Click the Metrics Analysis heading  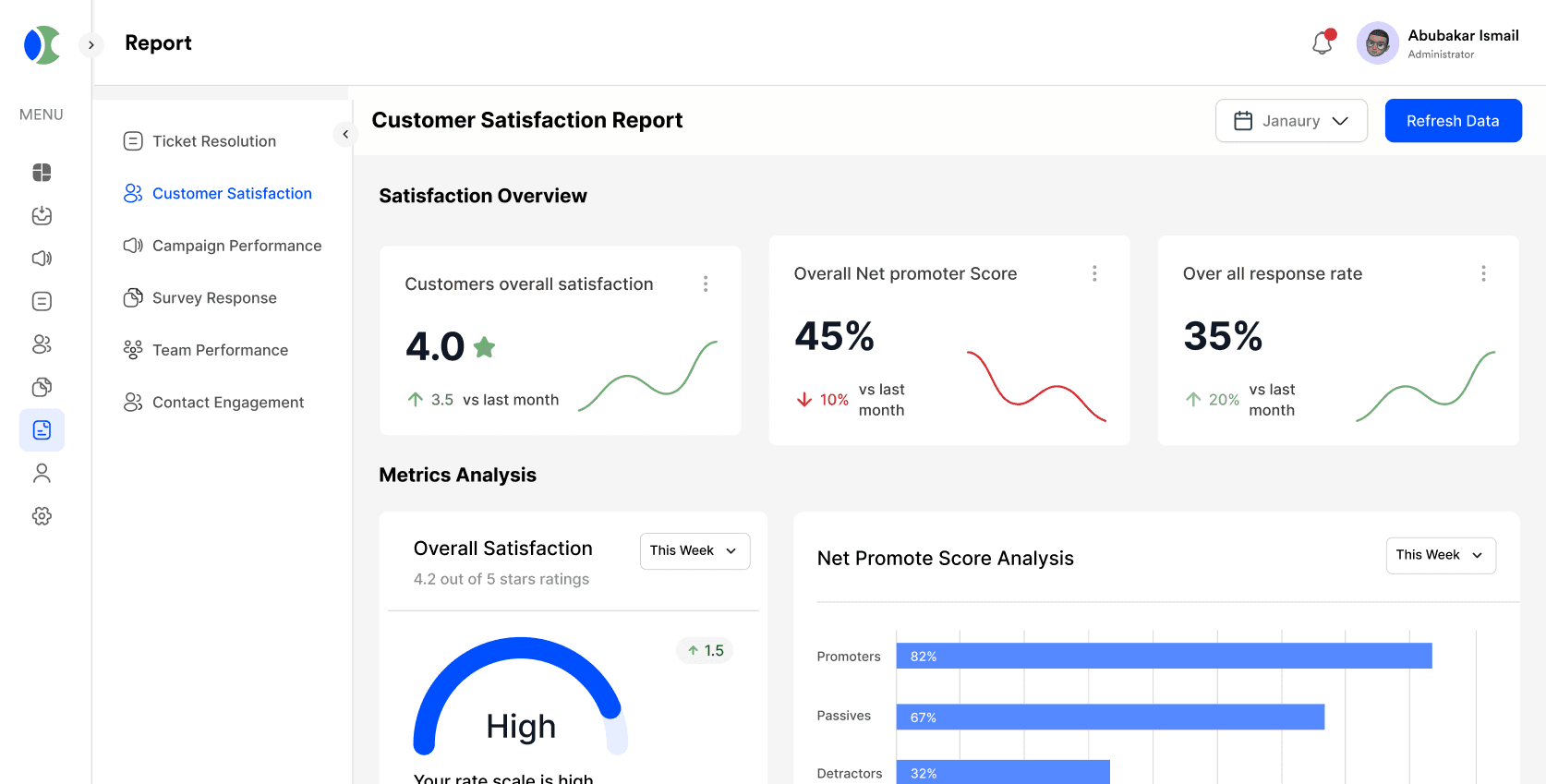point(457,475)
